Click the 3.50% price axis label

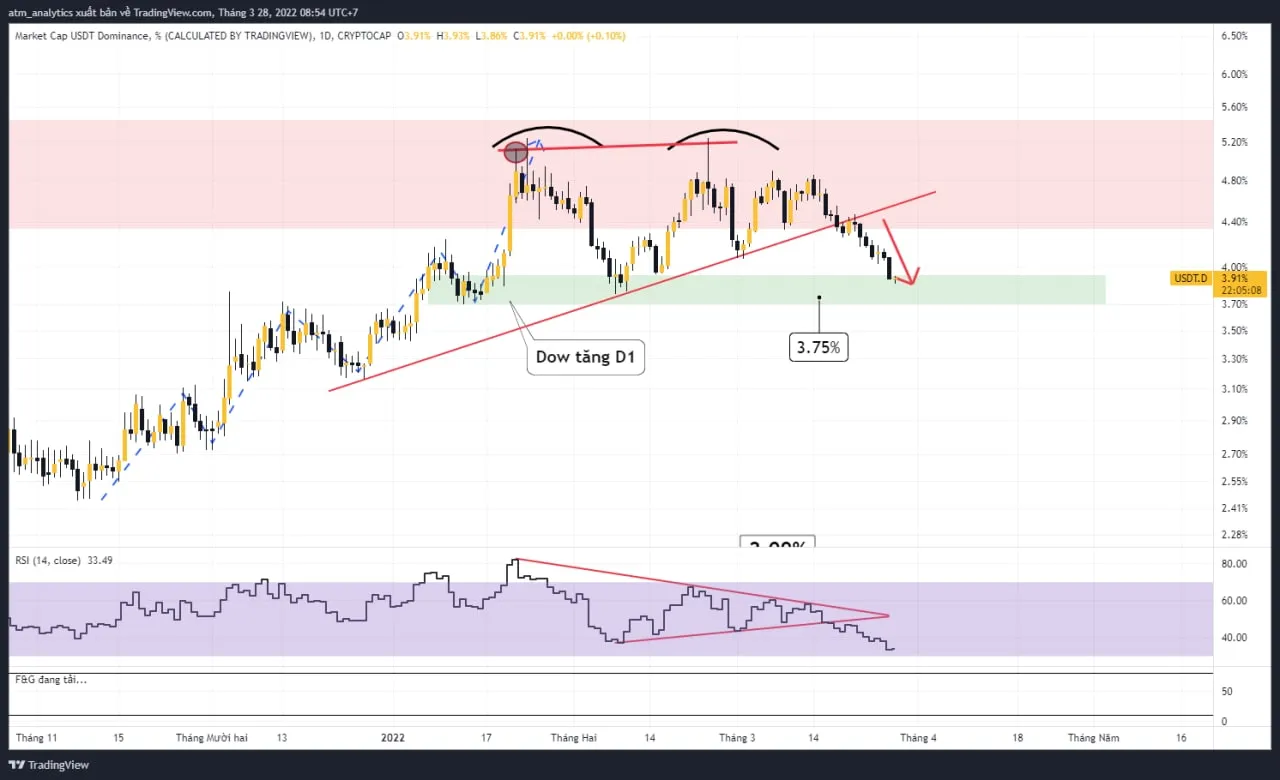1234,331
